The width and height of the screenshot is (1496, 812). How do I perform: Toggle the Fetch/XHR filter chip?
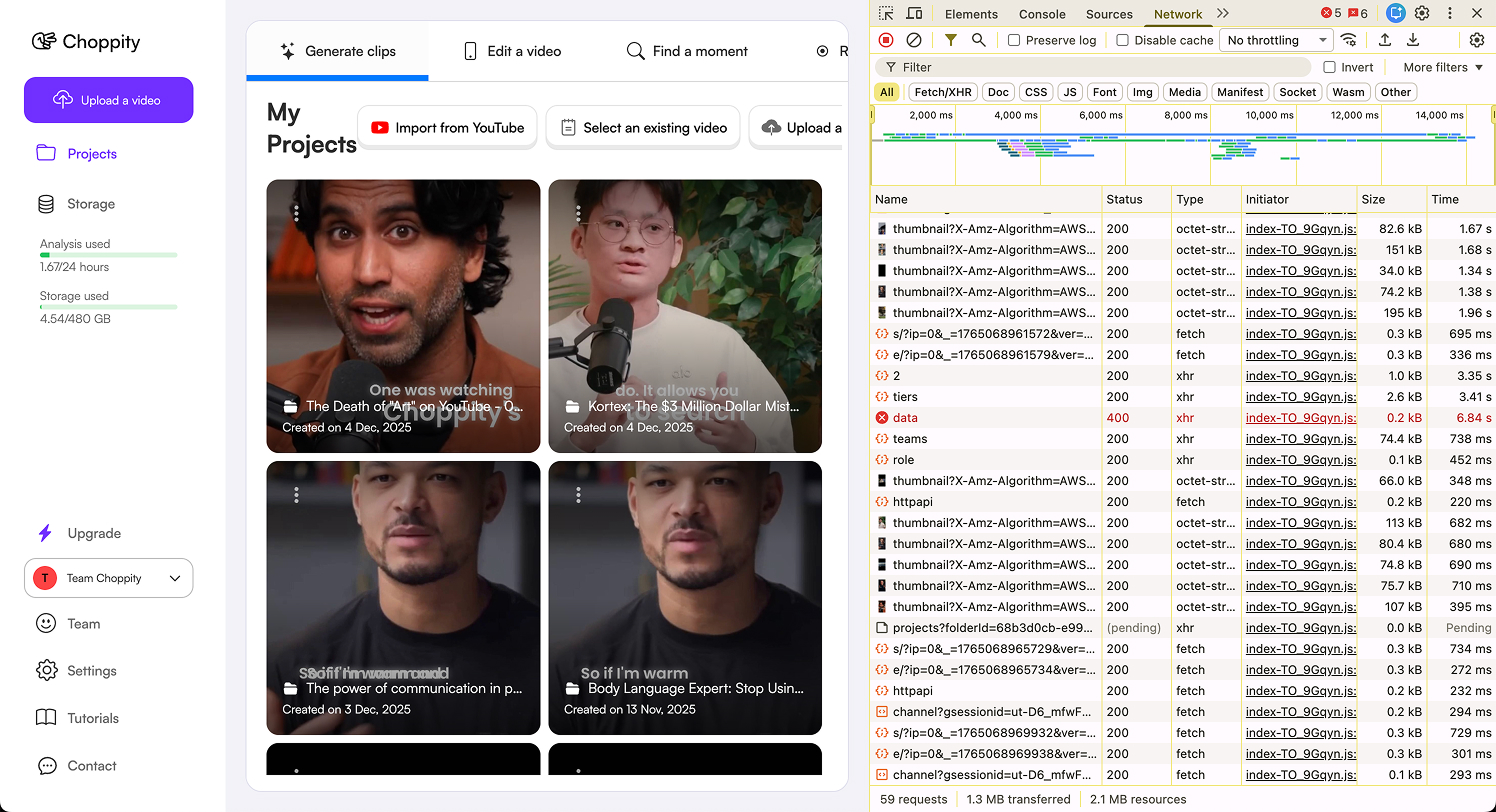pos(943,92)
